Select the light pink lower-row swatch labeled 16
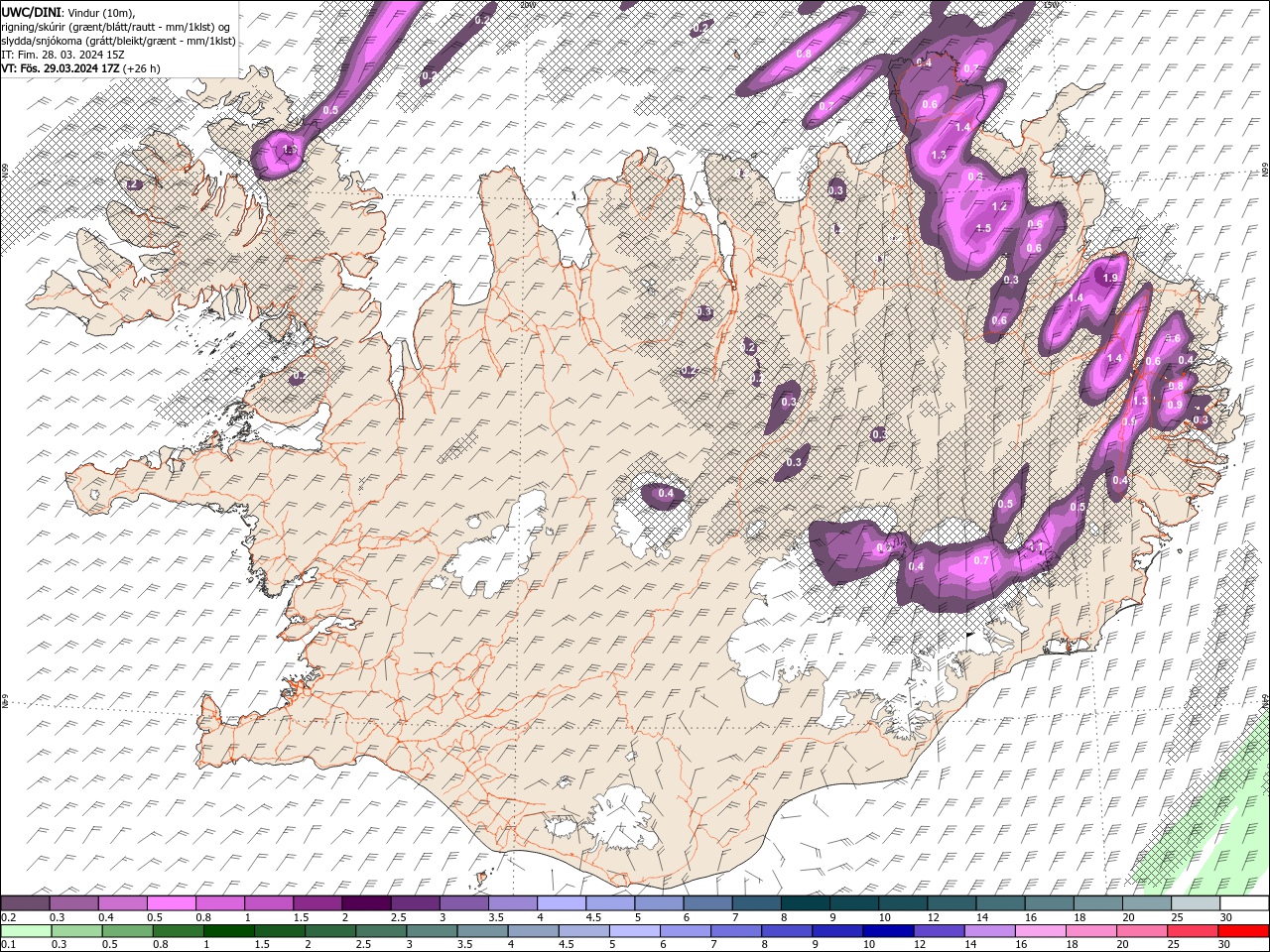The width and height of the screenshot is (1270, 952). coord(1041,931)
